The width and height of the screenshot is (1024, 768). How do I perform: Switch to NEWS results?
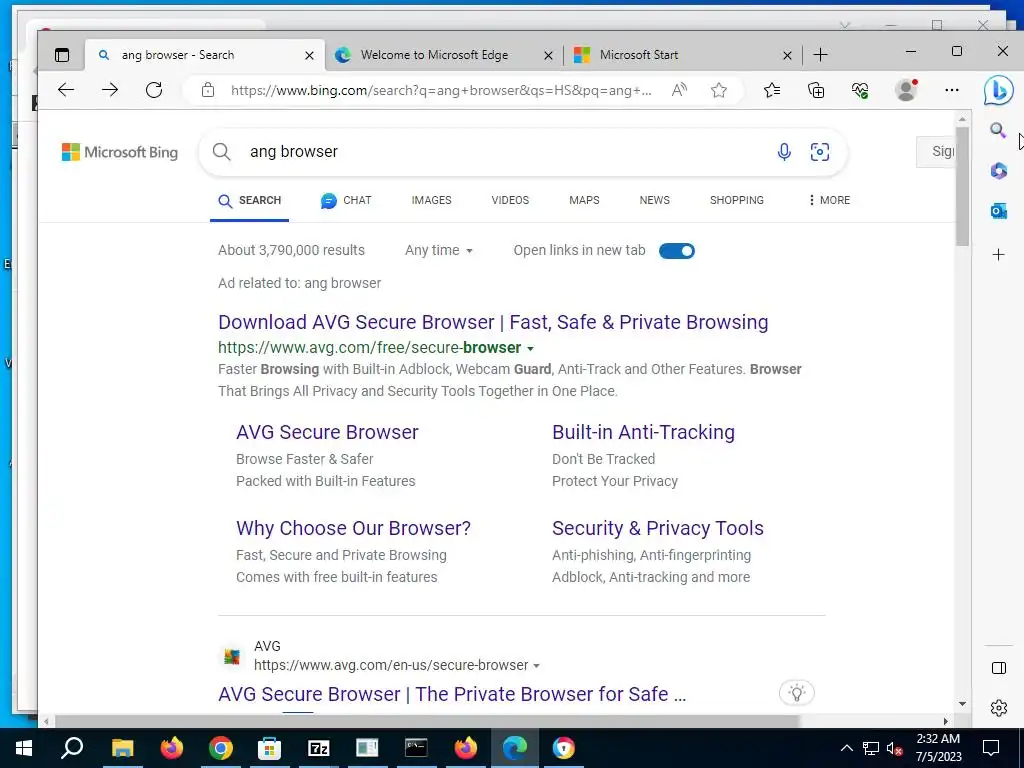click(x=654, y=200)
